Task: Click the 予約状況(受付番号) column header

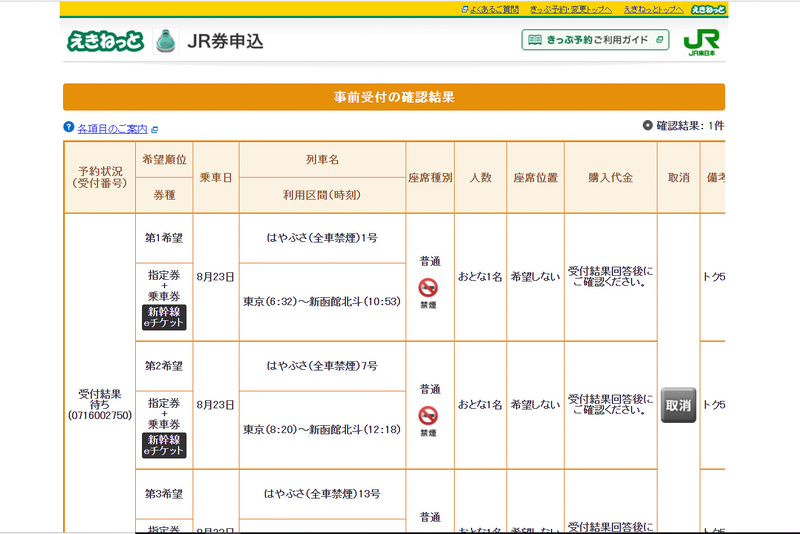Action: click(100, 177)
